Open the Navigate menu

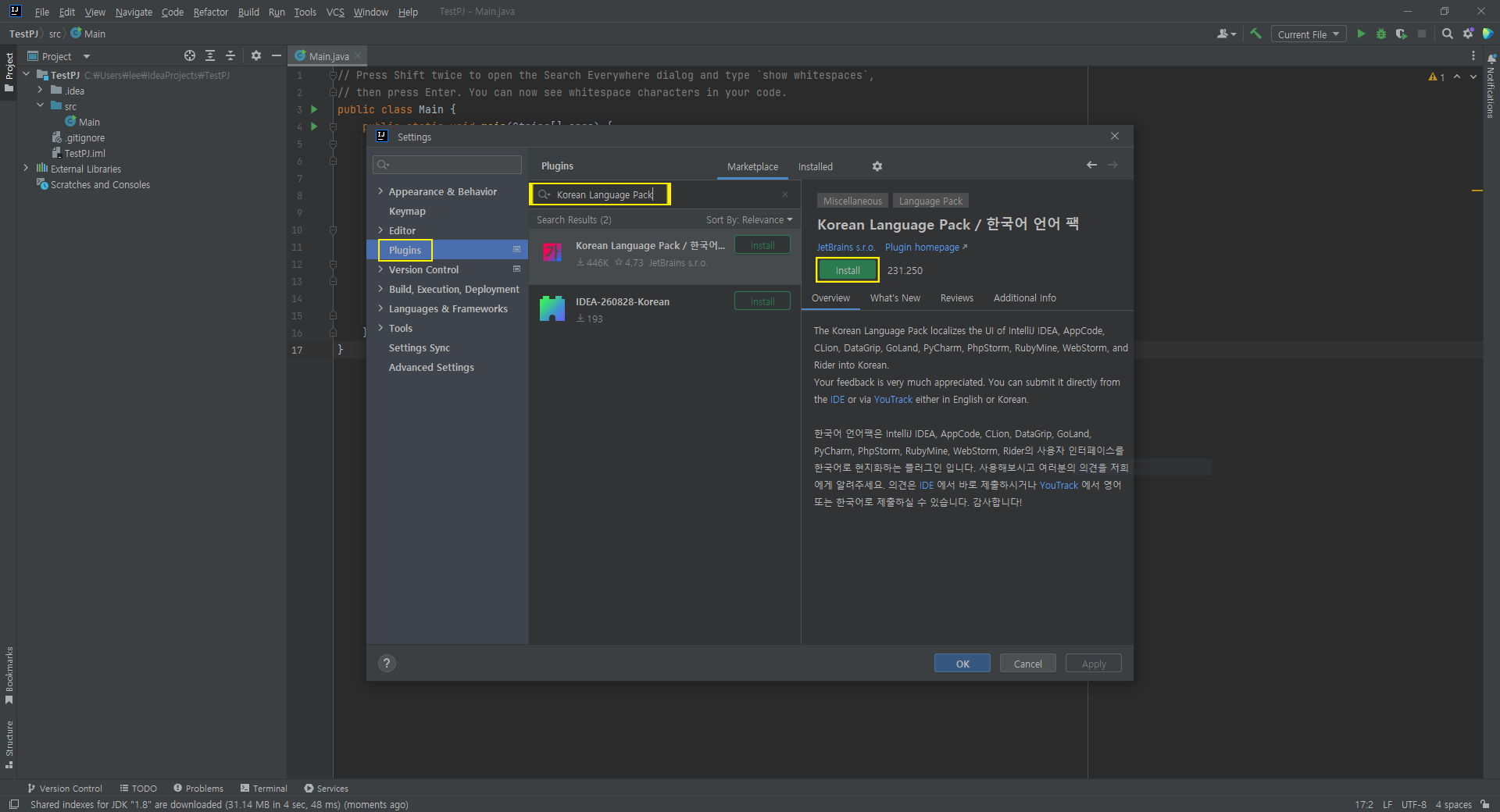[x=134, y=12]
